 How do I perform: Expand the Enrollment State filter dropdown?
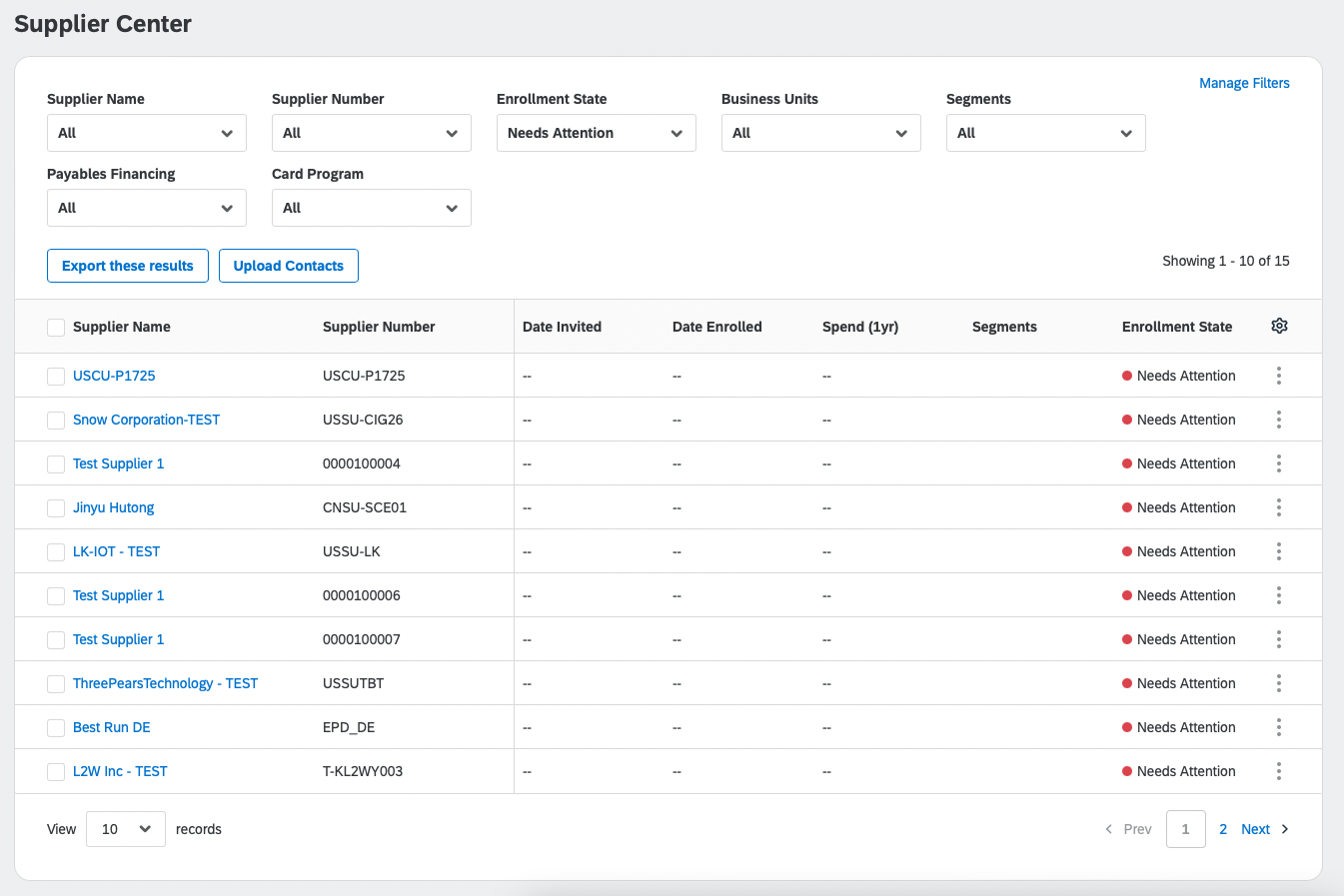coord(597,133)
